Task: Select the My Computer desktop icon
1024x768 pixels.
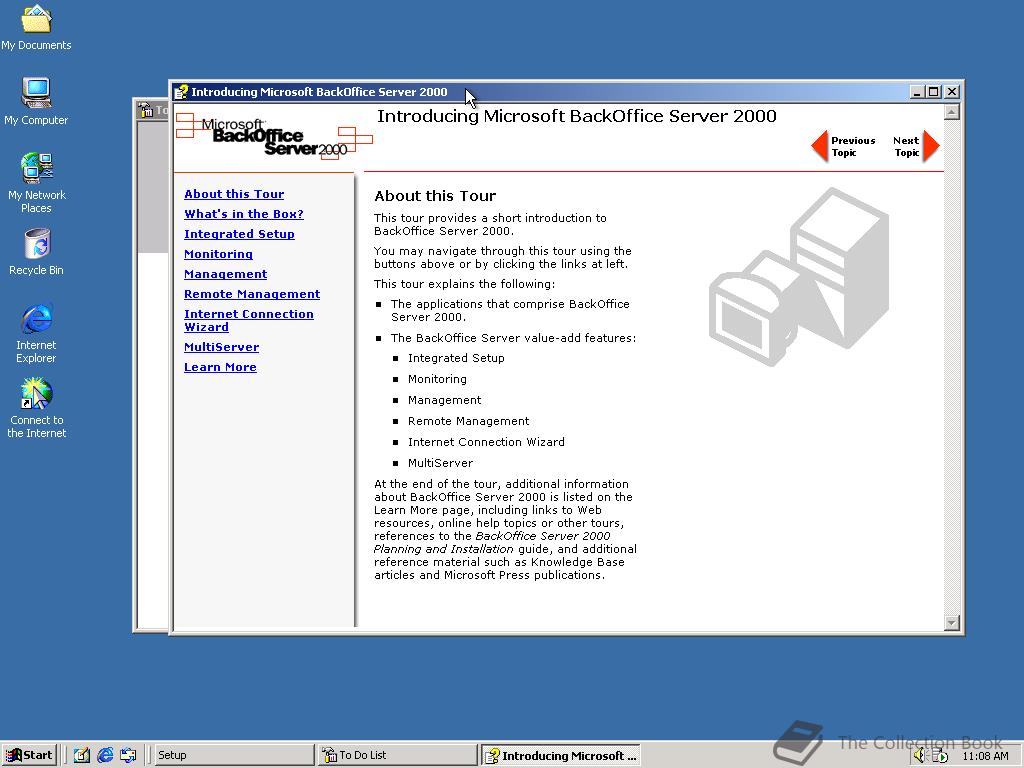Action: coord(36,101)
